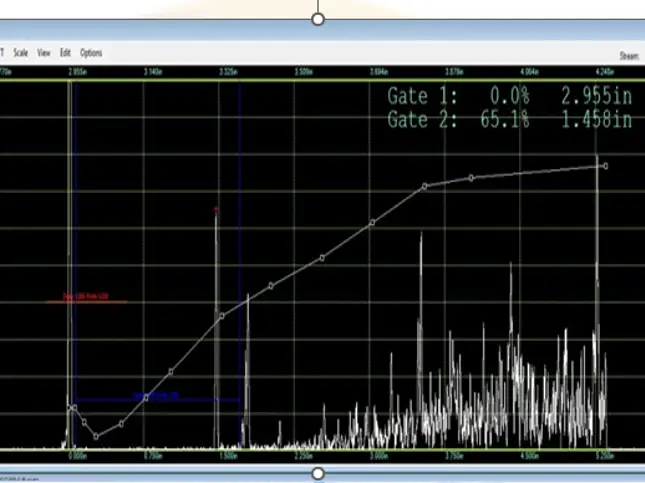Image resolution: width=645 pixels, height=483 pixels.
Task: Click the 3.694in top axis label
Action: (x=379, y=72)
